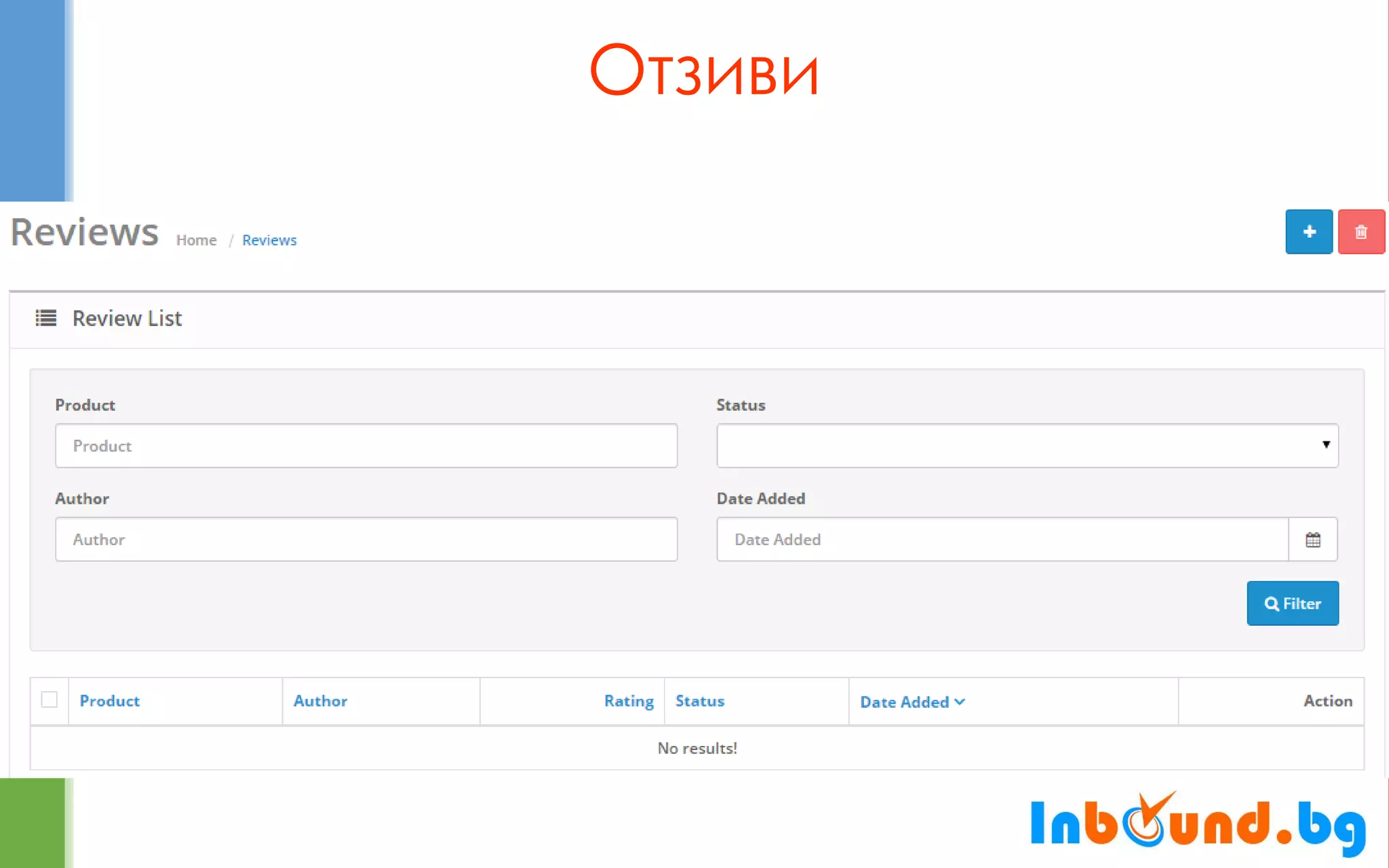
Task: Open the Reviews breadcrumb link
Action: (269, 240)
